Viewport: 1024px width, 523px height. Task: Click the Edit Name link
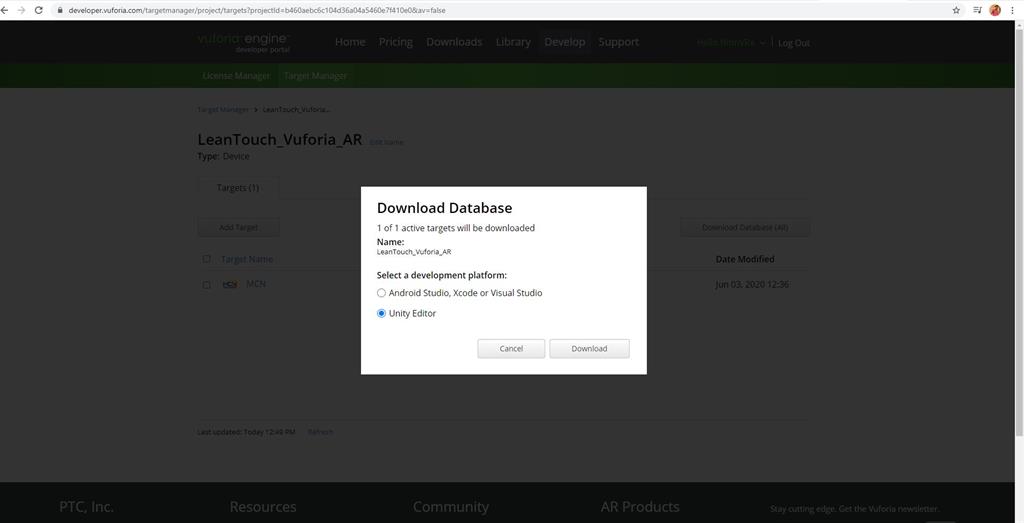click(x=386, y=142)
